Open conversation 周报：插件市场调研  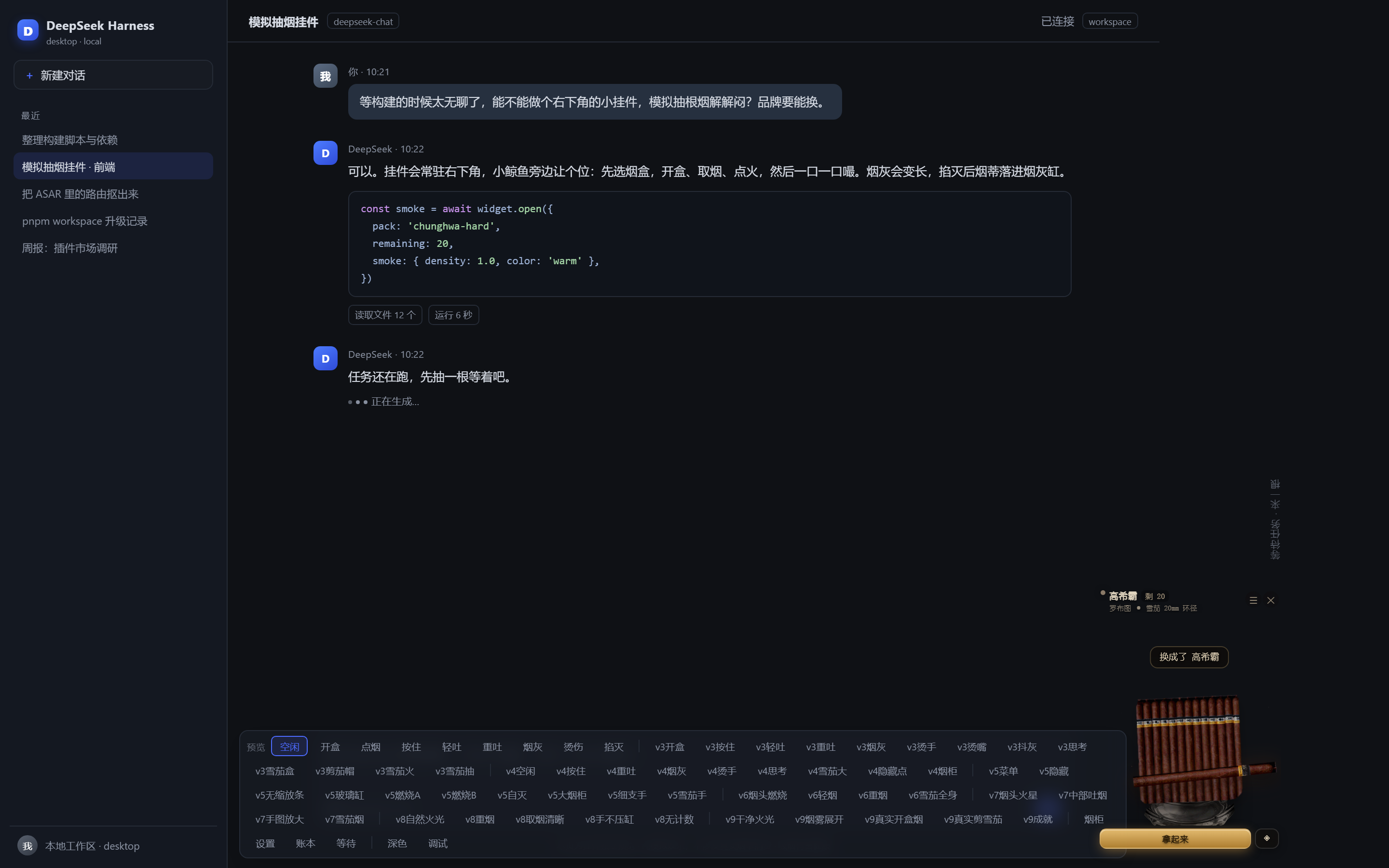coord(113,248)
